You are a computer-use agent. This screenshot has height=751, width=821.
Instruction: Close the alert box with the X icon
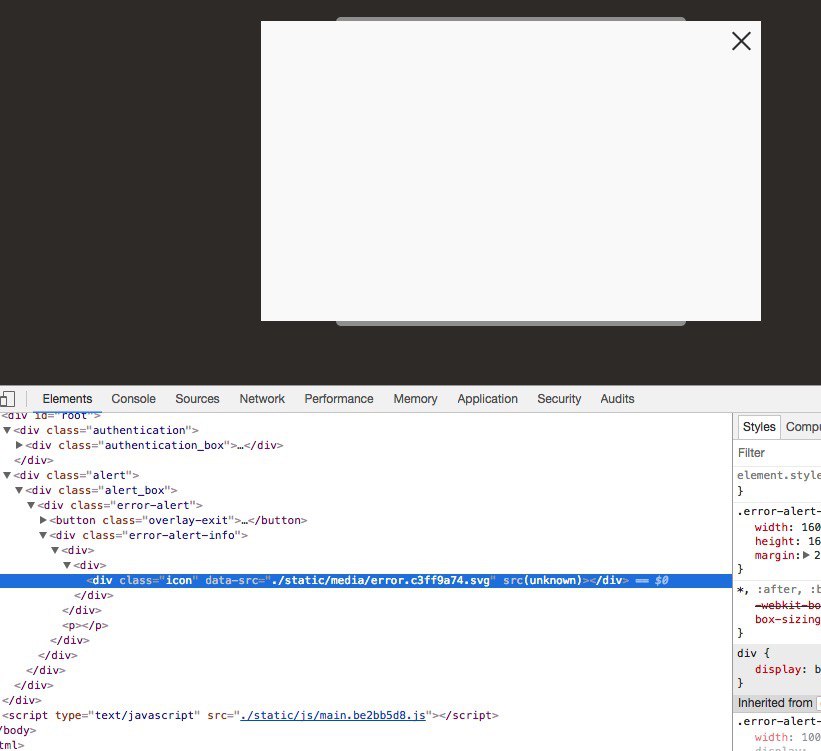tap(741, 41)
